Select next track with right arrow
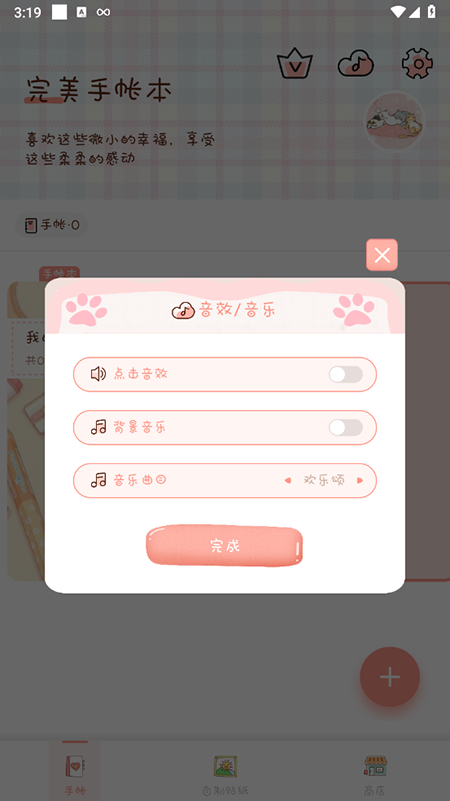Image resolution: width=450 pixels, height=801 pixels. (360, 480)
